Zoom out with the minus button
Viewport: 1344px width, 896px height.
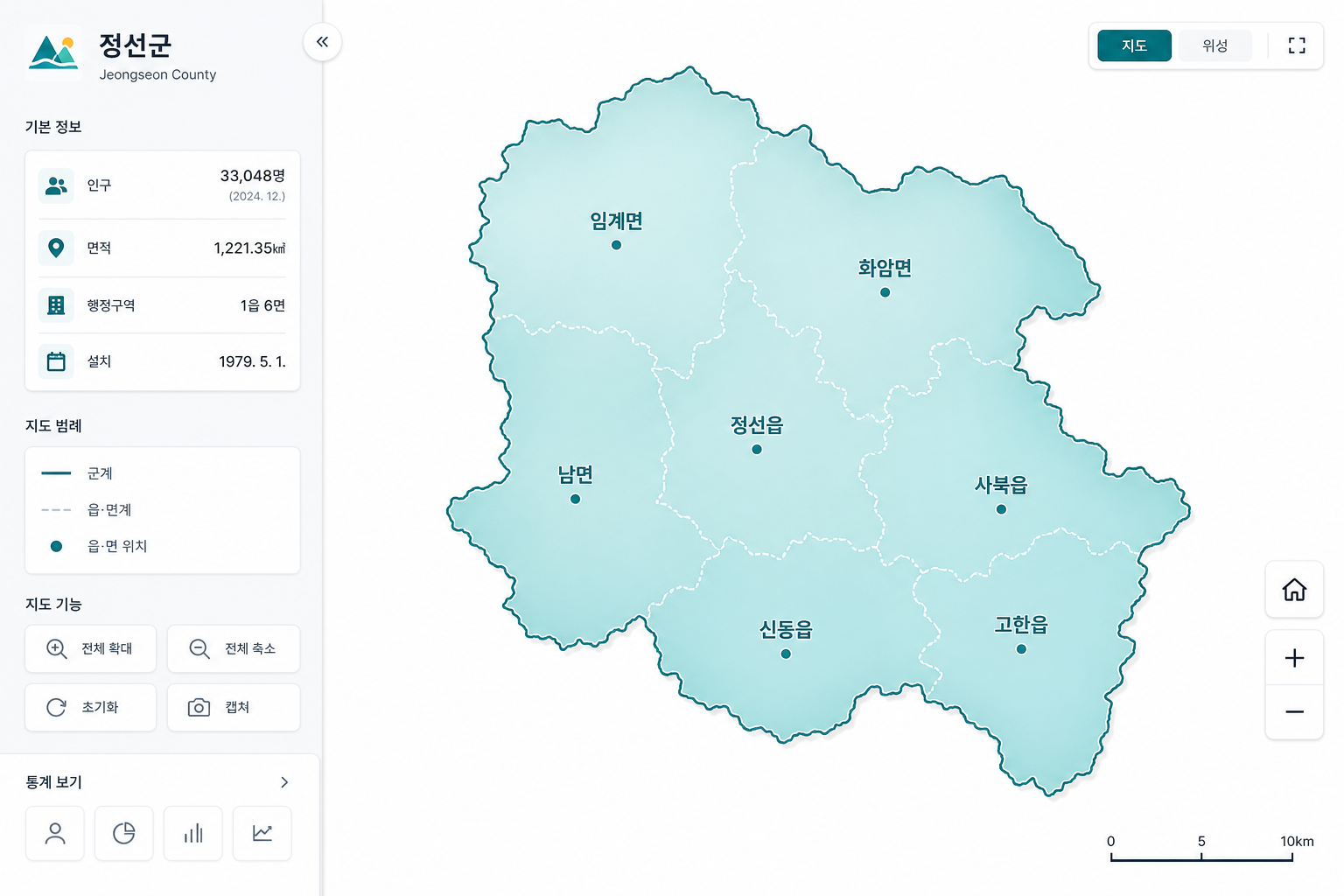coord(1294,712)
